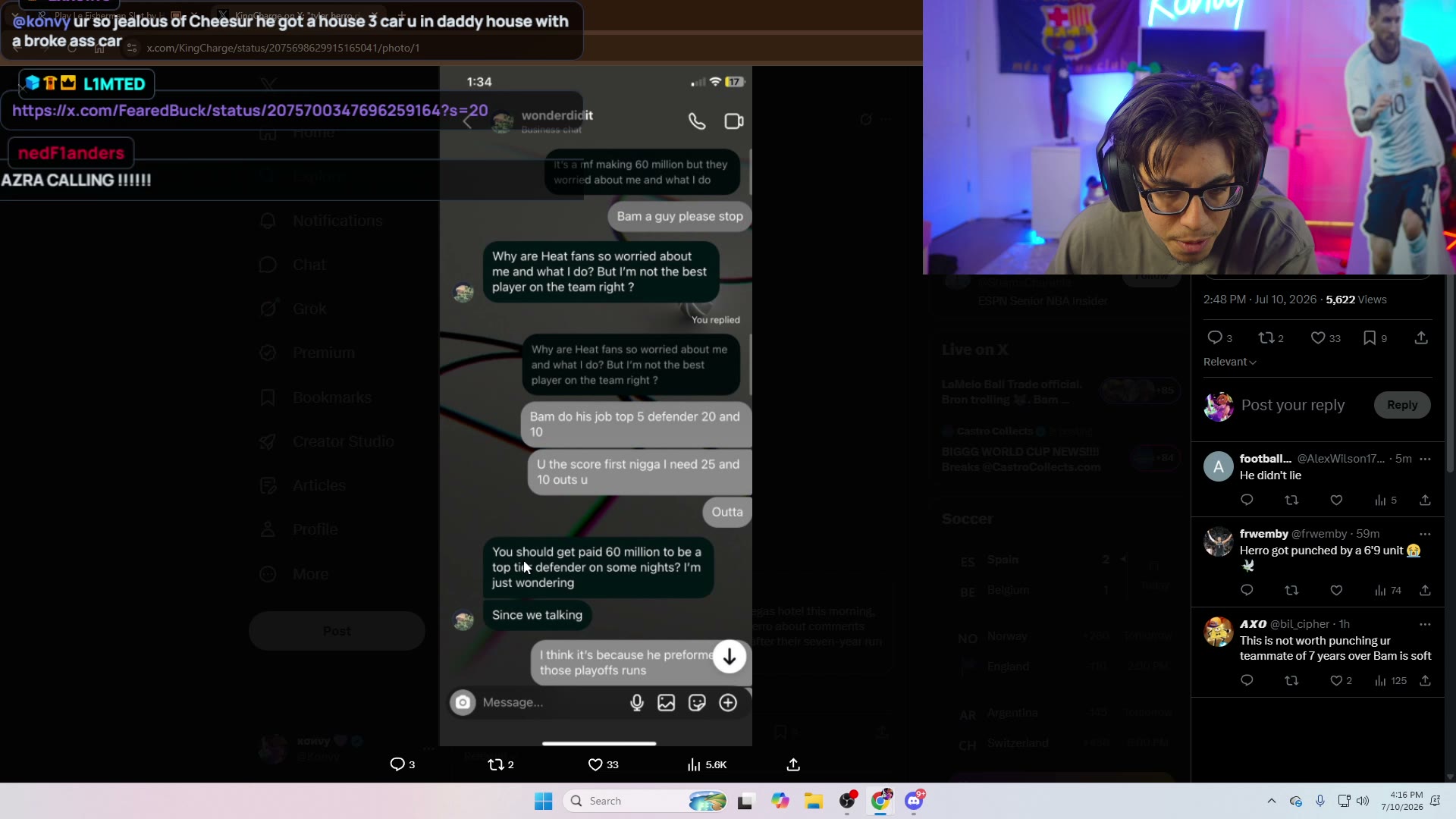Expand the Relevant reply sorting dropdown

click(x=1229, y=362)
